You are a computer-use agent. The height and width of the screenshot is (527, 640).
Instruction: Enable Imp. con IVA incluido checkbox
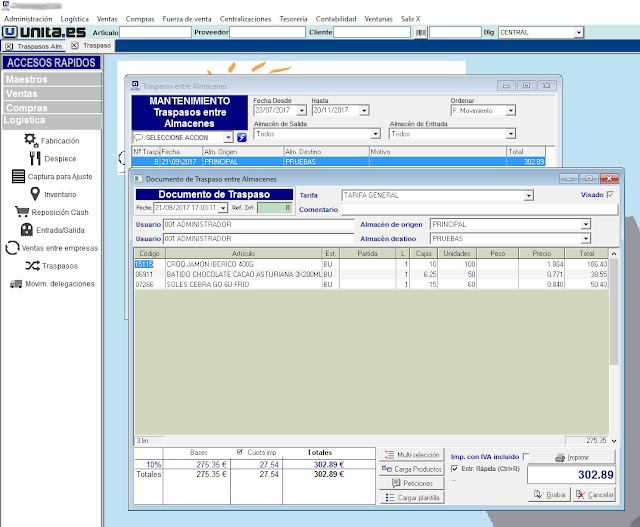pyautogui.click(x=527, y=456)
